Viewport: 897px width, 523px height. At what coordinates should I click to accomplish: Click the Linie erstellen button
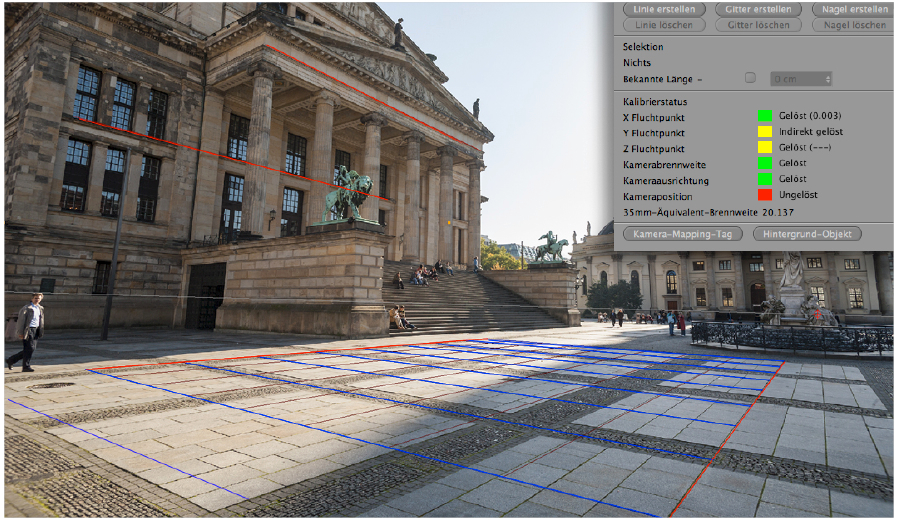[x=664, y=9]
